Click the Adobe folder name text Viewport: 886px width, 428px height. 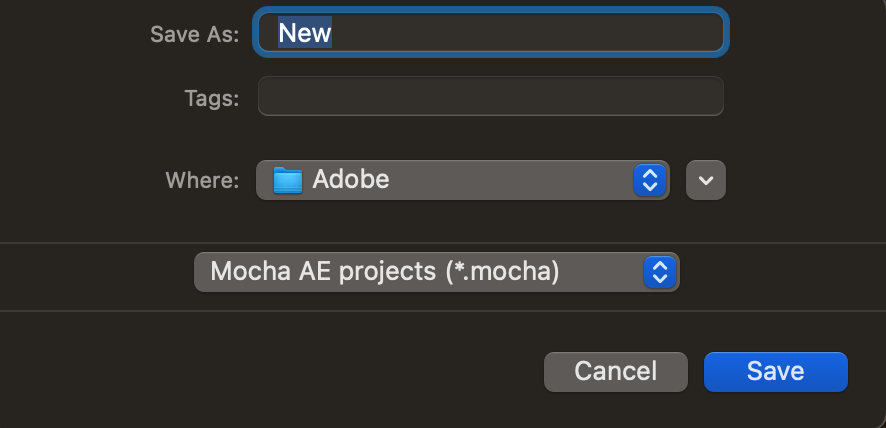(351, 180)
